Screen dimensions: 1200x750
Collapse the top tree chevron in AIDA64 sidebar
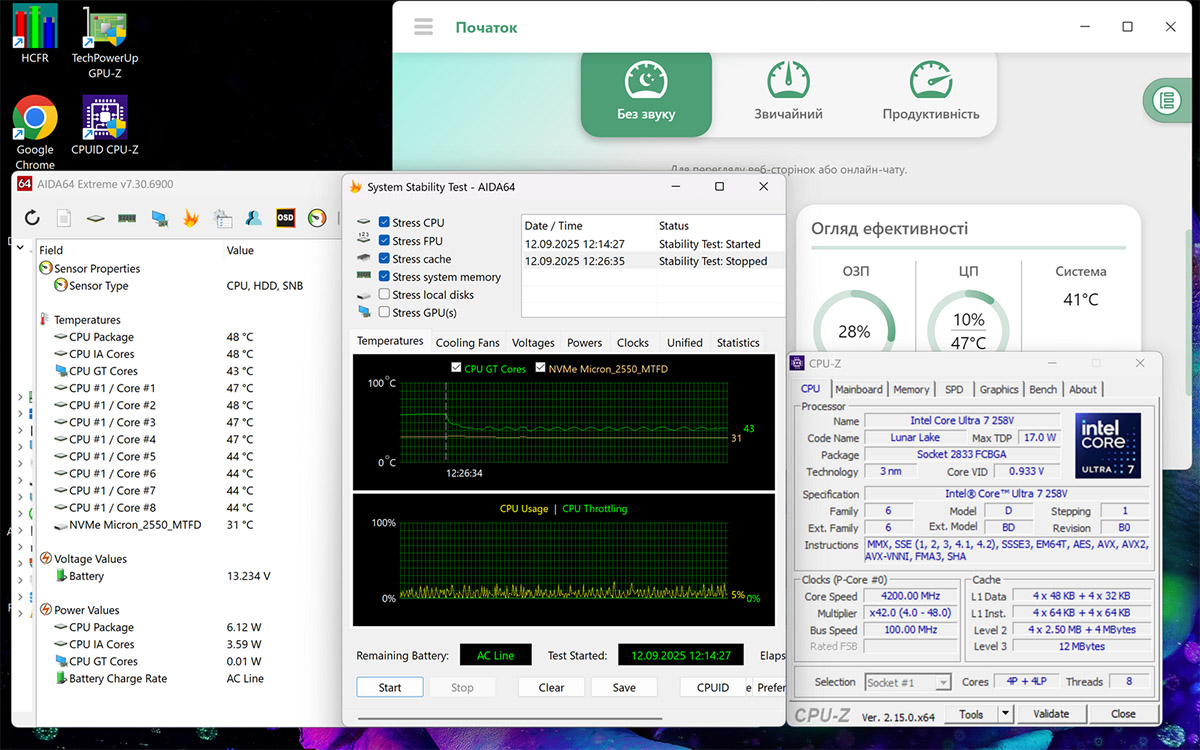20,250
